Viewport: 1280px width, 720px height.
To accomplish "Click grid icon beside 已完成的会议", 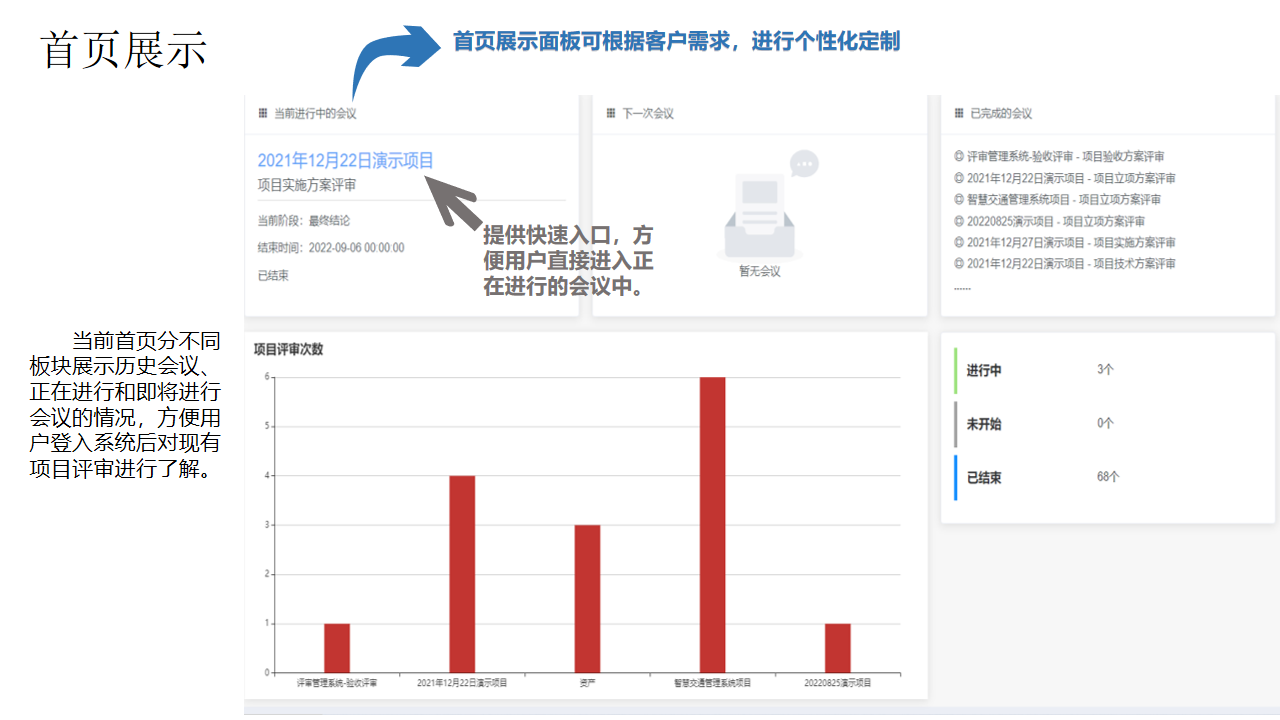I will pyautogui.click(x=959, y=114).
